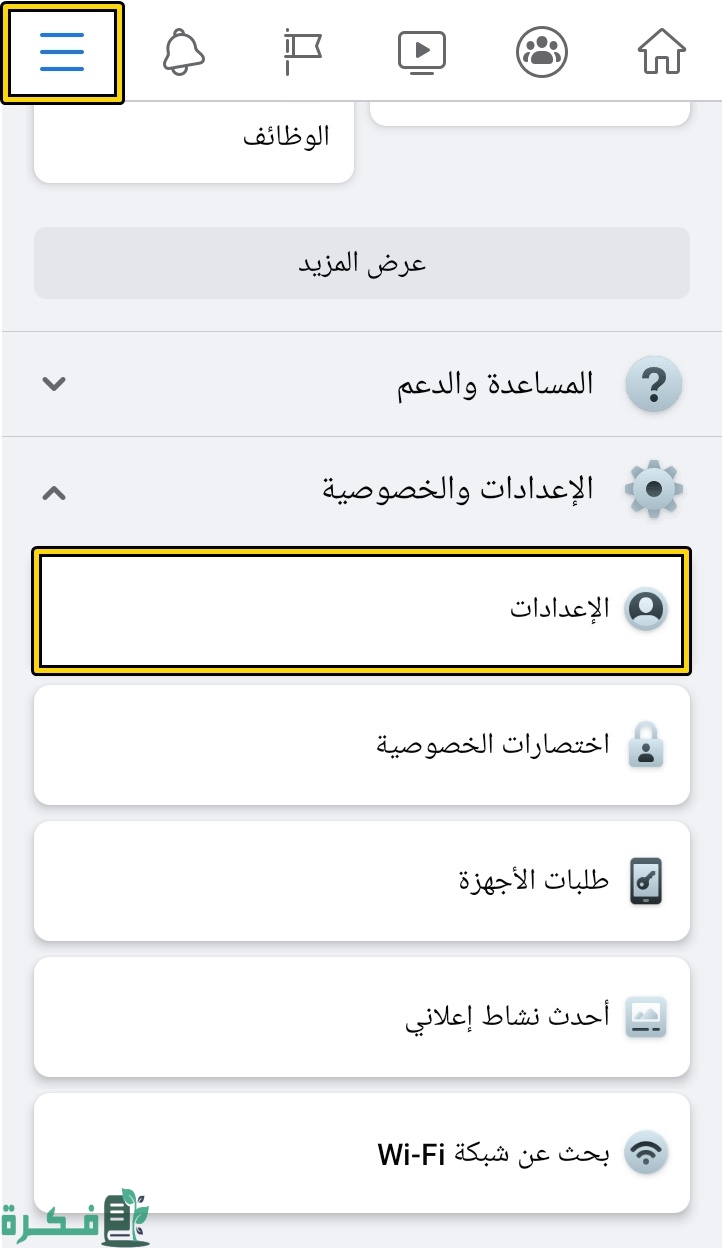Open the hamburger menu icon
The width and height of the screenshot is (722, 1248).
(62, 52)
